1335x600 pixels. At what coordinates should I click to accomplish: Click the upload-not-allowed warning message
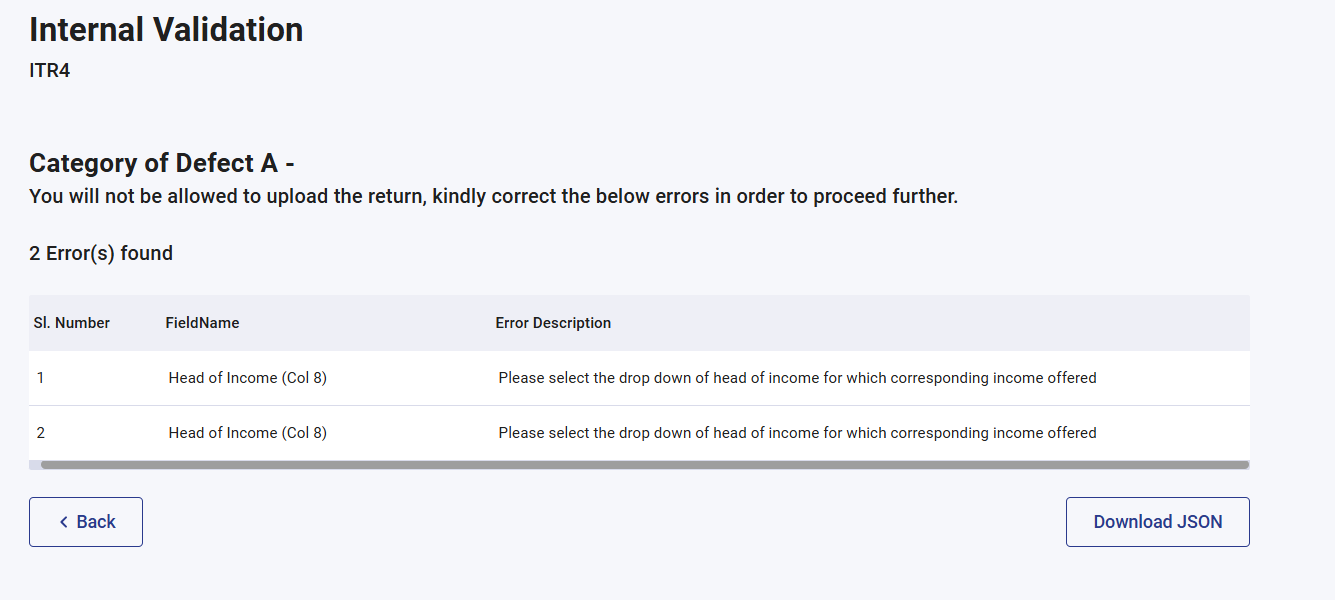[493, 196]
